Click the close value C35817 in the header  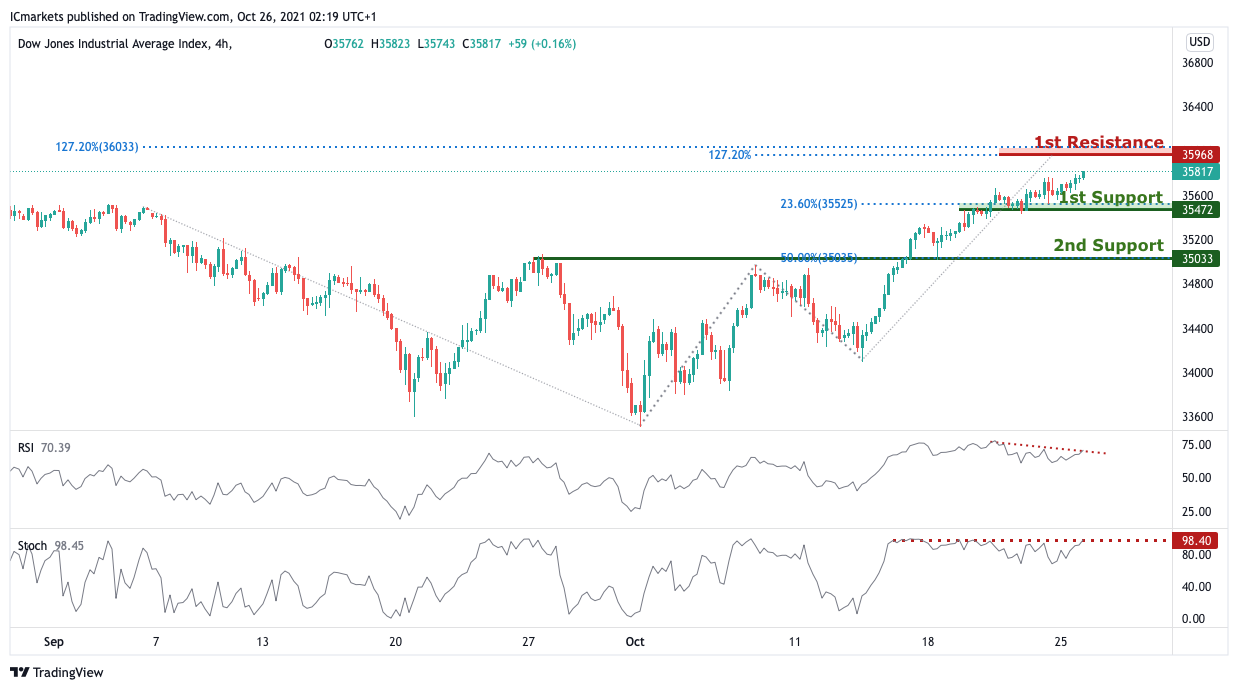click(x=481, y=44)
